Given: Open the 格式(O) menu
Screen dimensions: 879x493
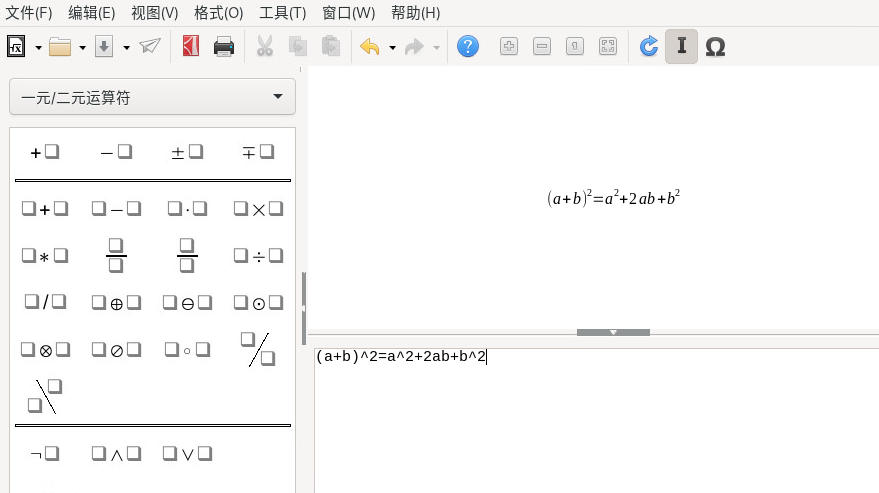Looking at the screenshot, I should tap(218, 13).
